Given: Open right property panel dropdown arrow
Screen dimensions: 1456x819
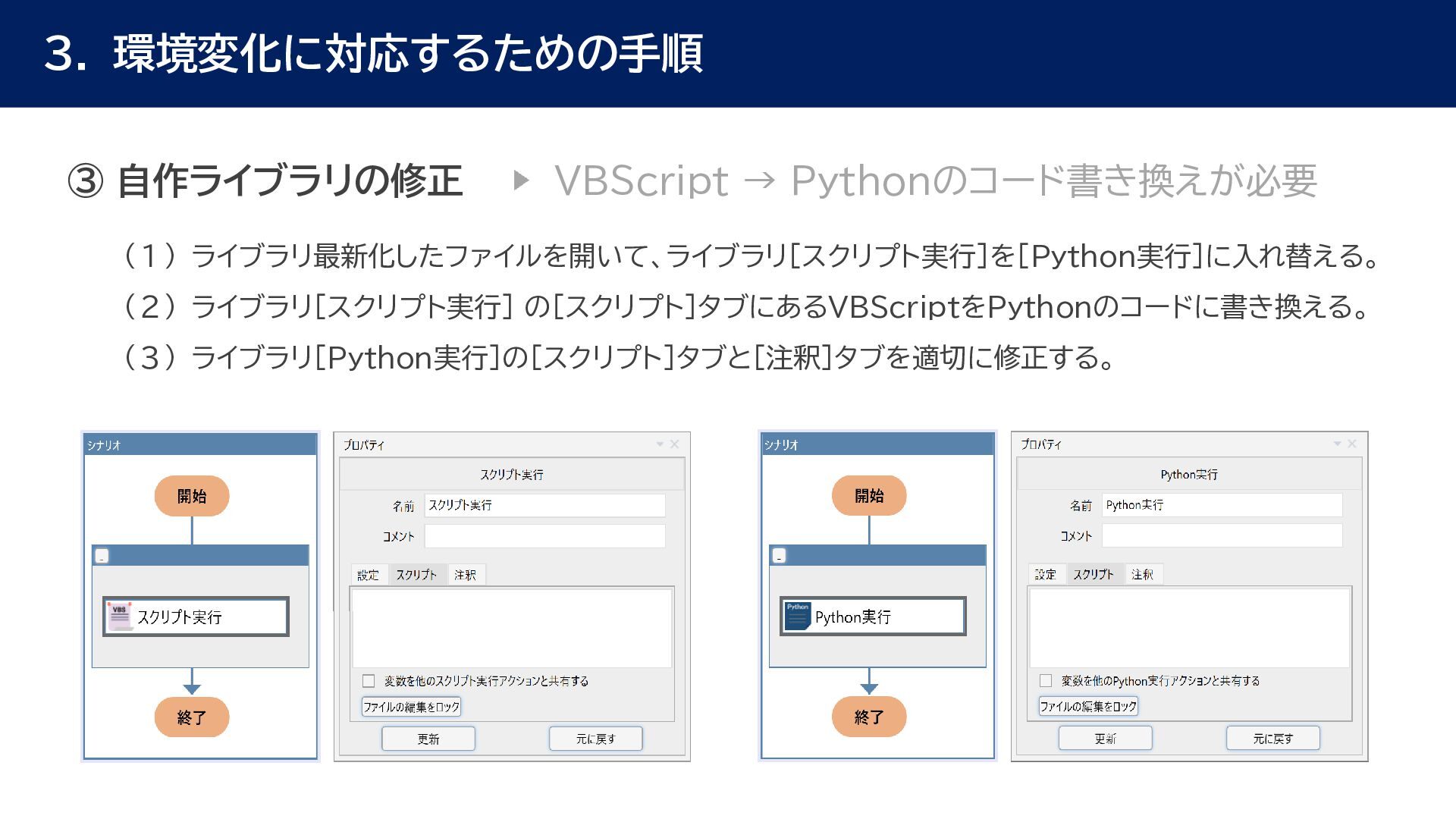Looking at the screenshot, I should pos(1337,444).
